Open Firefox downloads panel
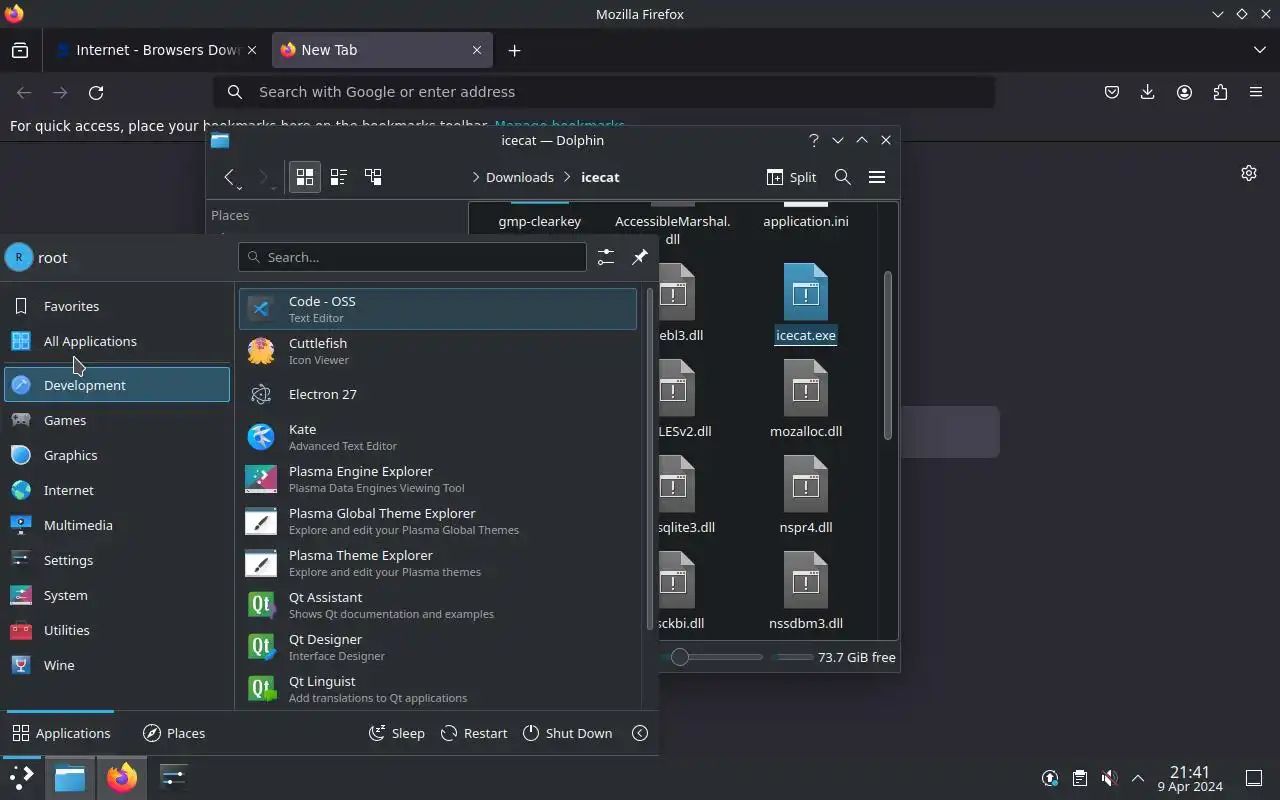This screenshot has width=1280, height=800. (x=1148, y=92)
